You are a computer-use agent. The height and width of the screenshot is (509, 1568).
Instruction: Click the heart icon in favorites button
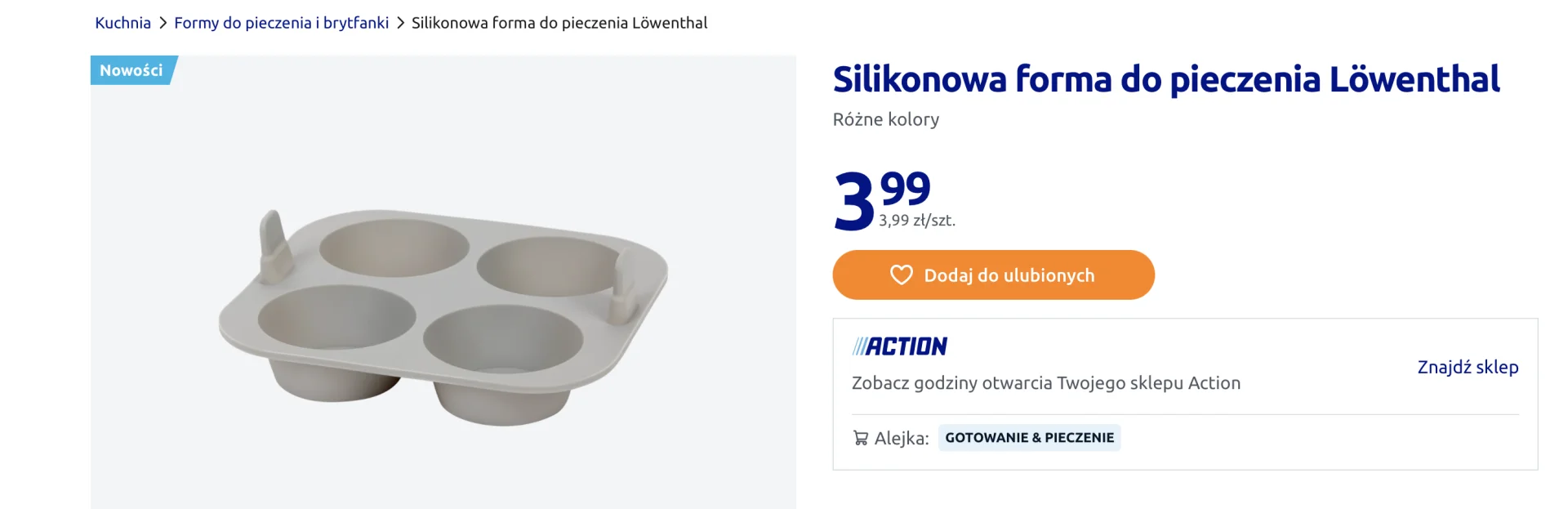pyautogui.click(x=901, y=275)
